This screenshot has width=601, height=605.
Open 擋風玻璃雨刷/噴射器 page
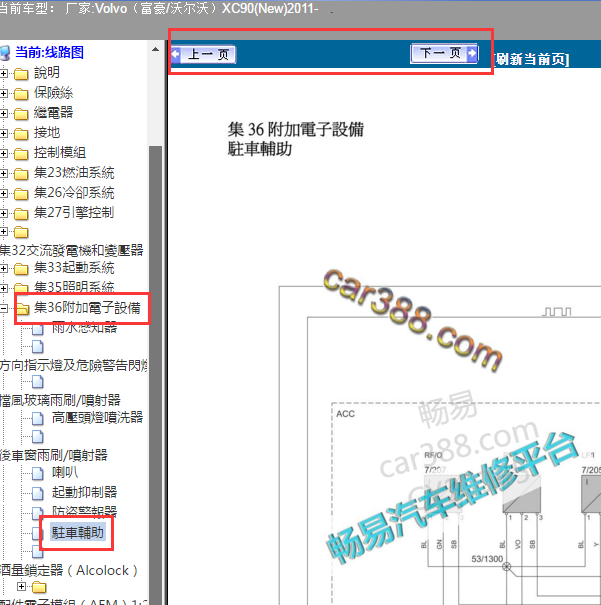(x=60, y=401)
